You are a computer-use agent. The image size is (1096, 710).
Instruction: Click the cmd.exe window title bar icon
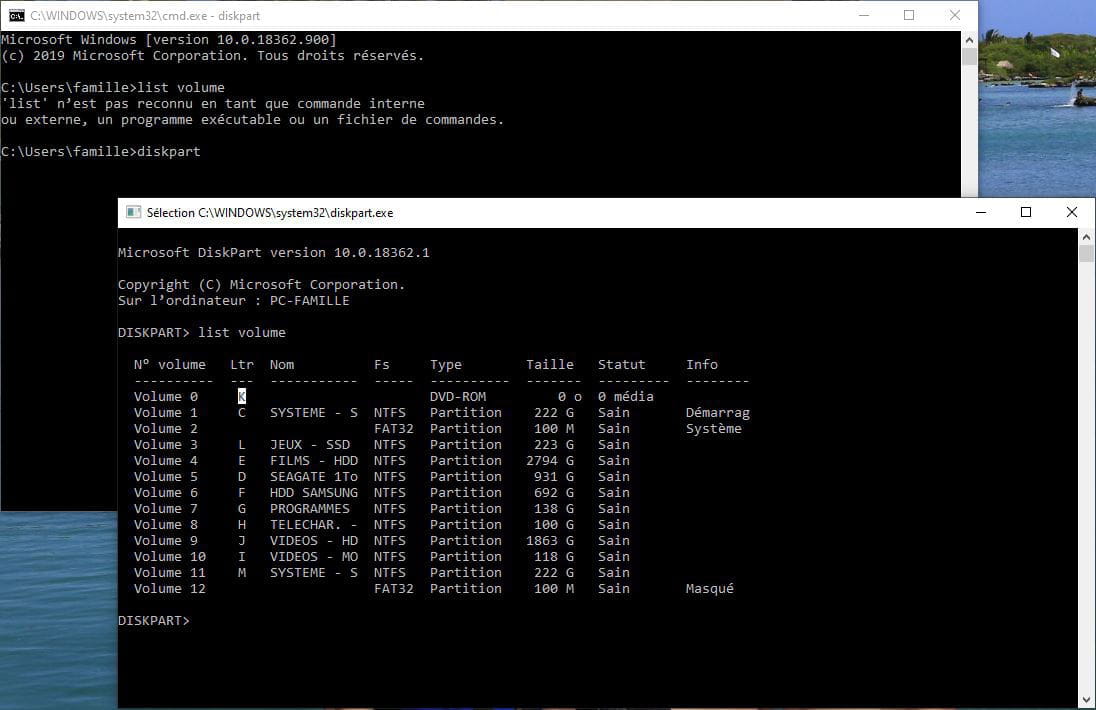[16, 15]
